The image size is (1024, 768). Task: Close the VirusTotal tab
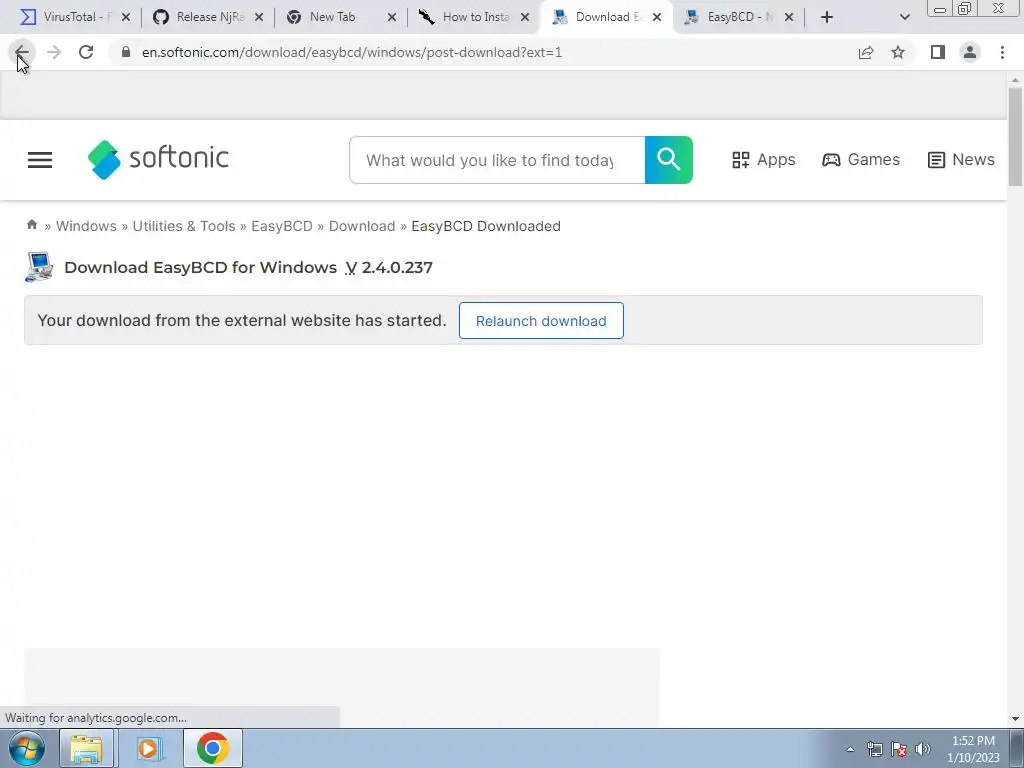(x=126, y=17)
